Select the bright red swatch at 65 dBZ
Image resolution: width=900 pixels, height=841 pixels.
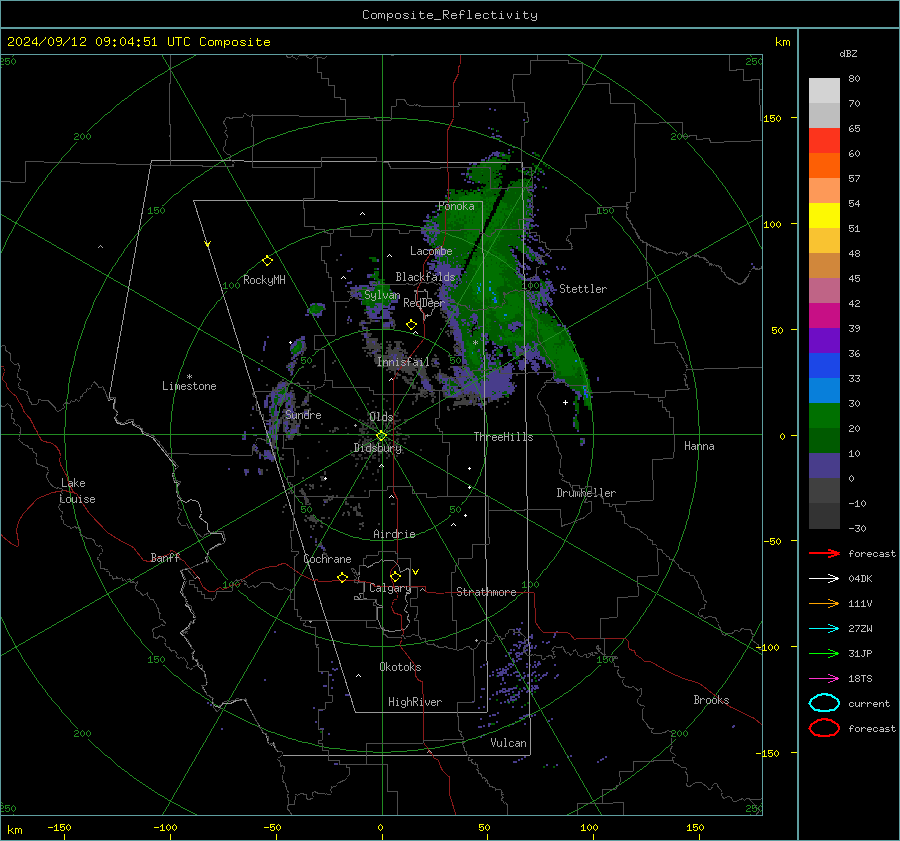point(824,141)
